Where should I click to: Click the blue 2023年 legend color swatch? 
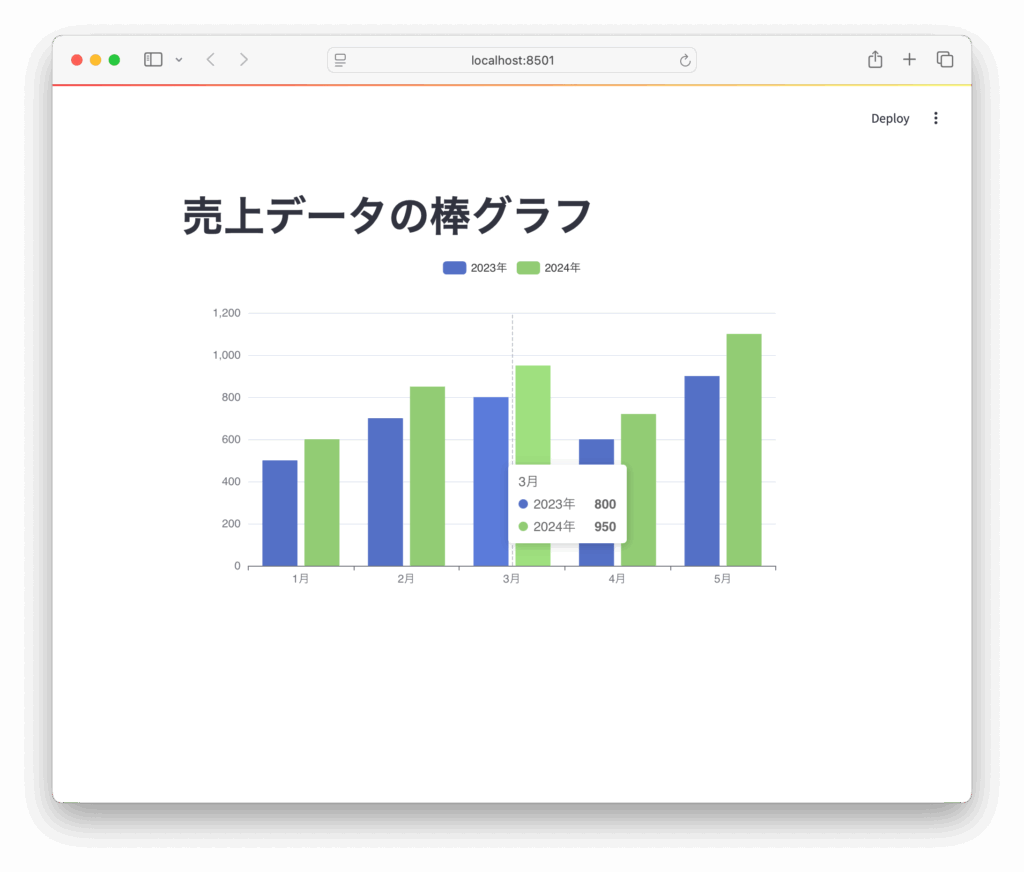tap(453, 267)
